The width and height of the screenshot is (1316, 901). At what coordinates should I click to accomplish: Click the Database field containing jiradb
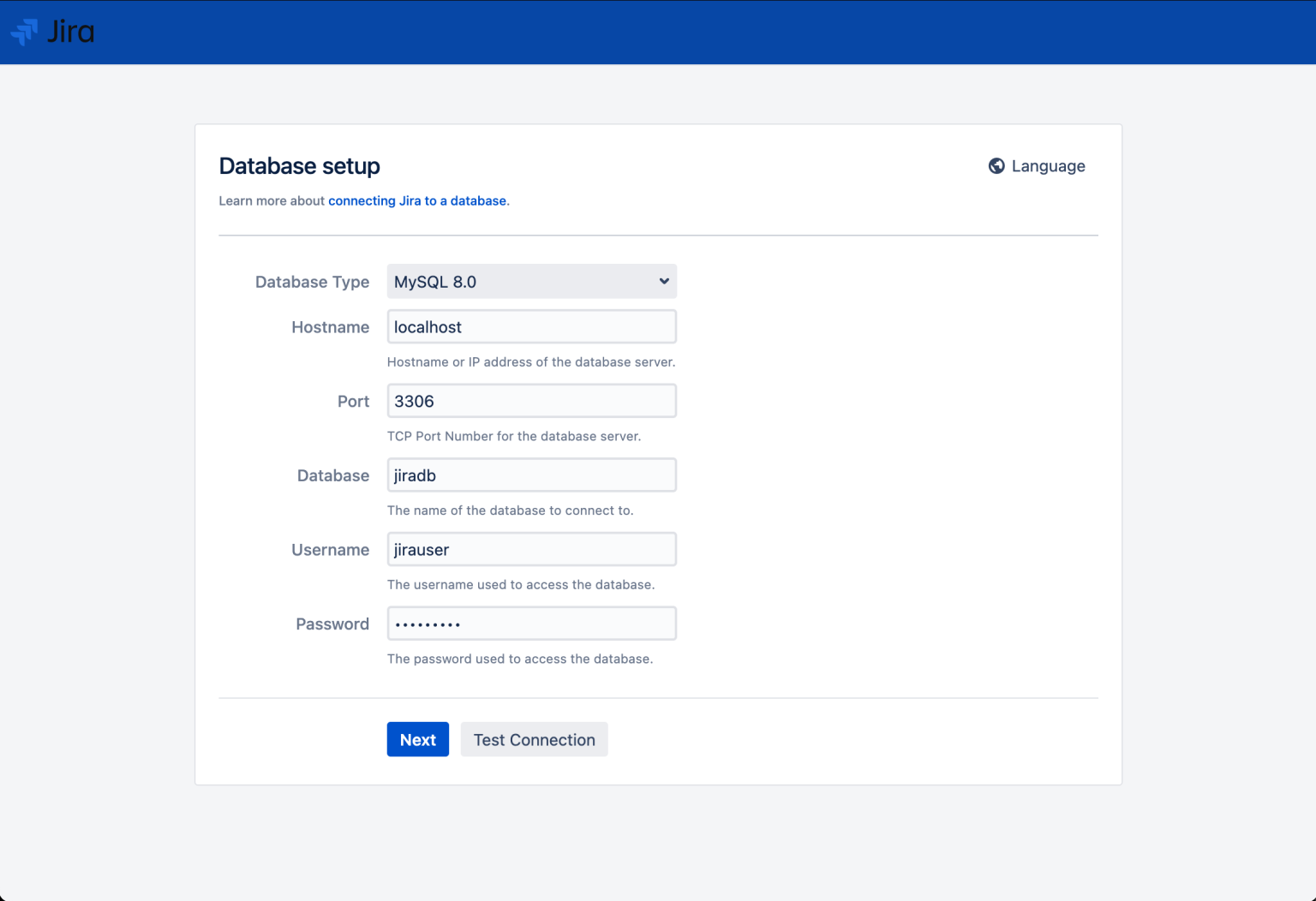click(x=531, y=474)
